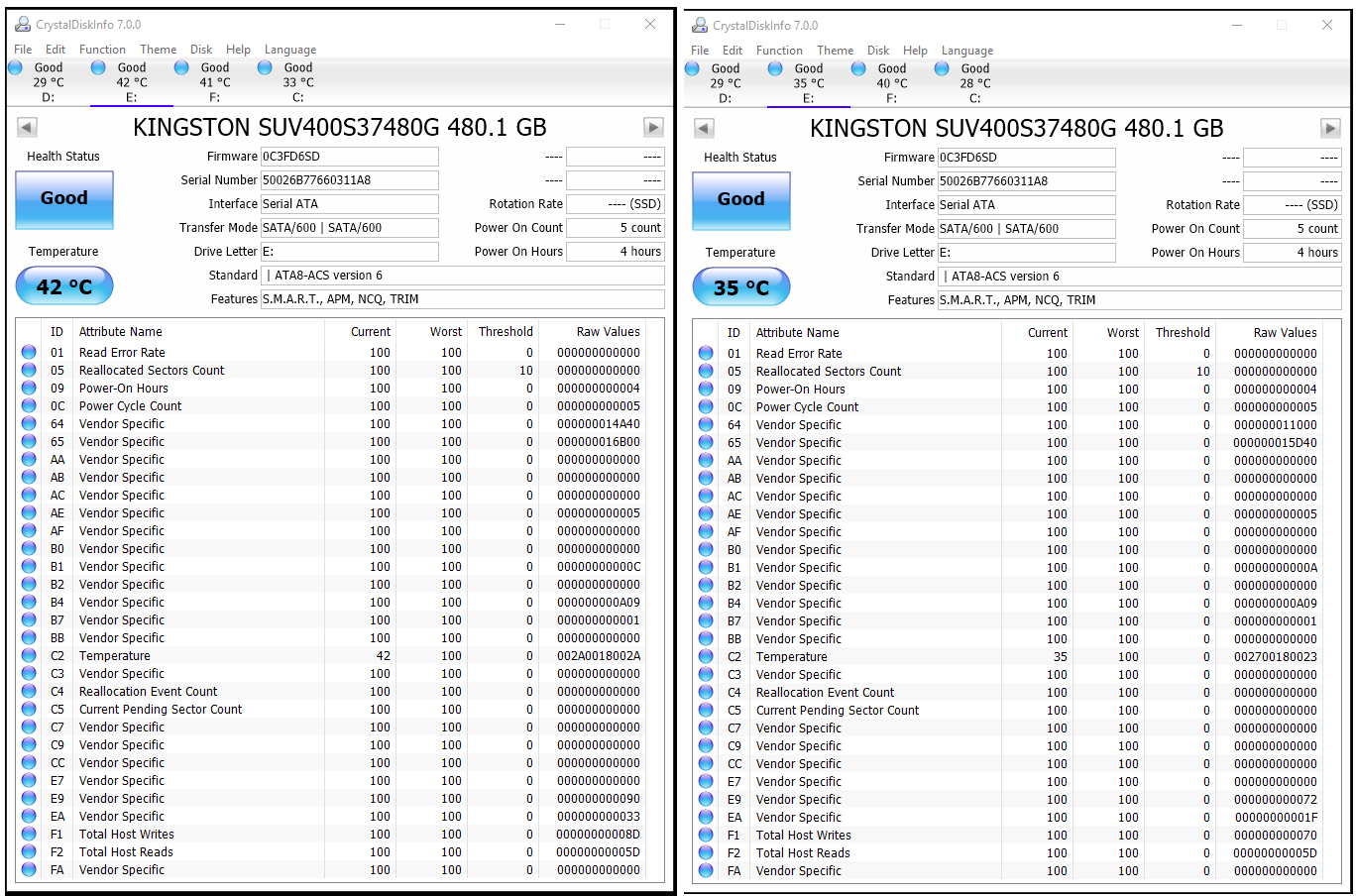The image size is (1356, 896).
Task: Click the Good health status button, left window
Action: click(64, 199)
